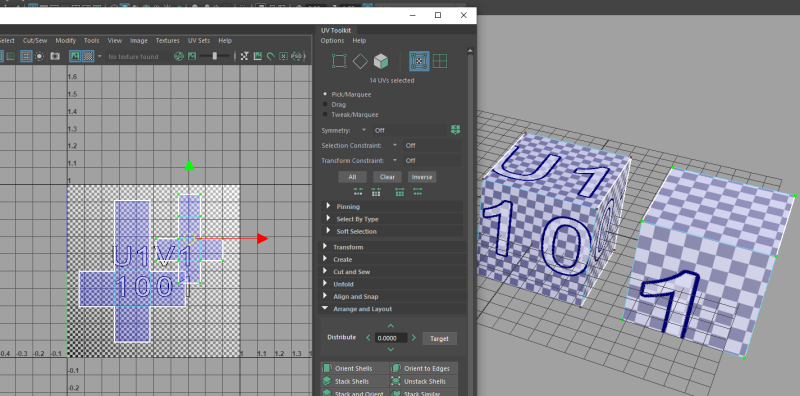
Task: Expand the Create section
Action: tap(392, 259)
